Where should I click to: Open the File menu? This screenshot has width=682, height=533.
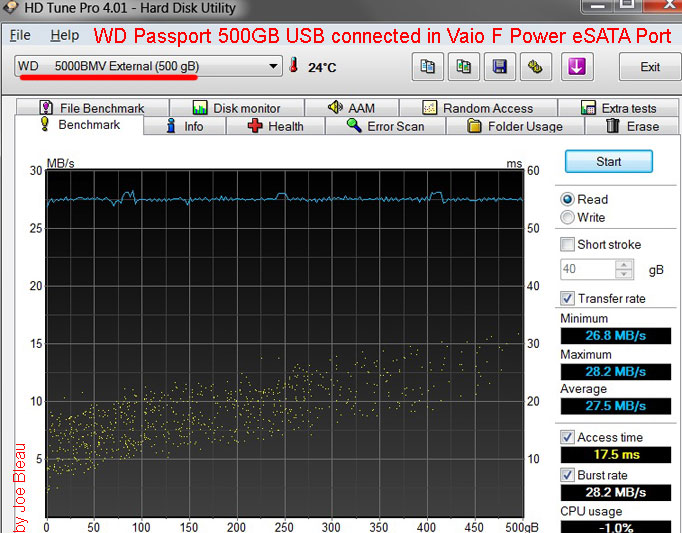coord(20,35)
